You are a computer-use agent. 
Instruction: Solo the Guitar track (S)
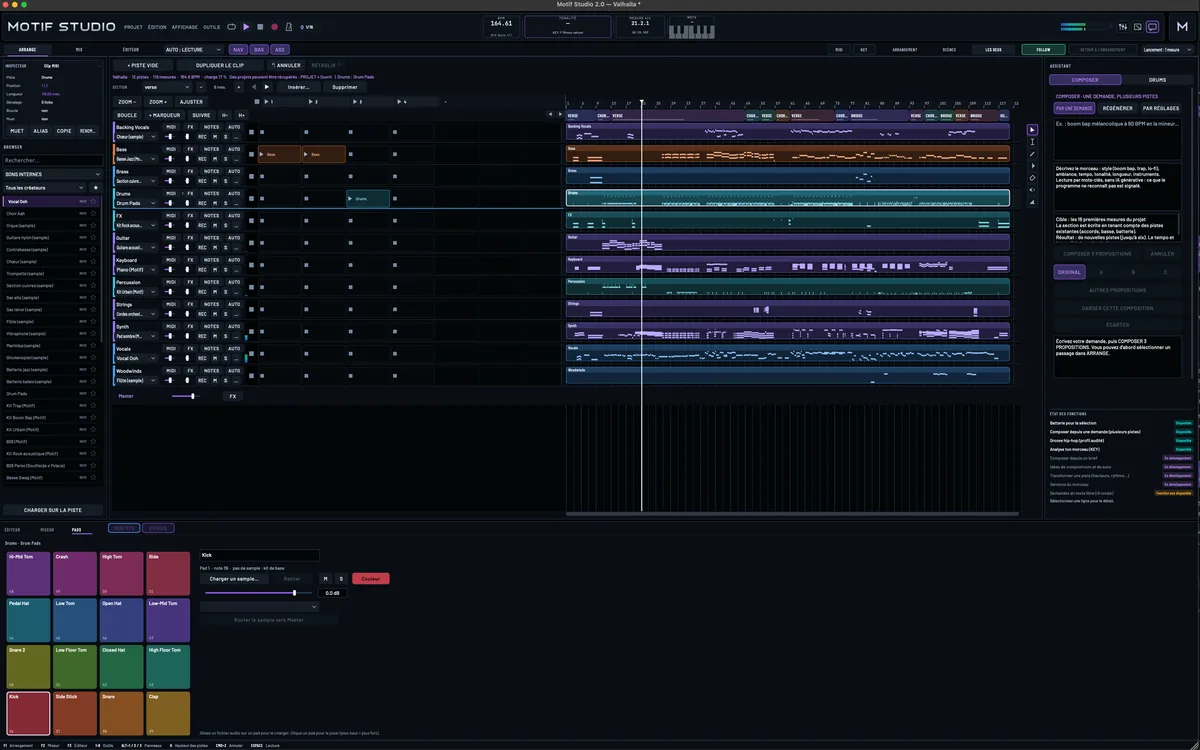click(x=226, y=247)
